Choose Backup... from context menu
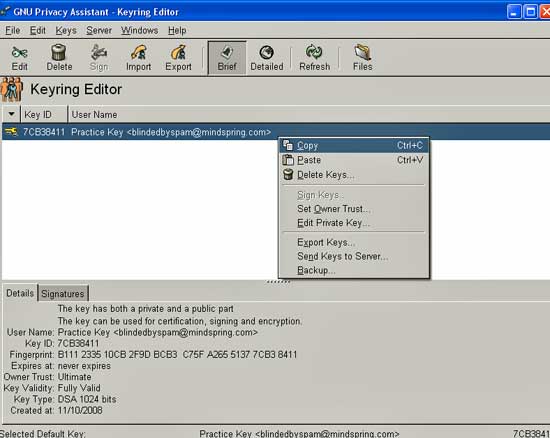The width and height of the screenshot is (550, 438). 354,270
